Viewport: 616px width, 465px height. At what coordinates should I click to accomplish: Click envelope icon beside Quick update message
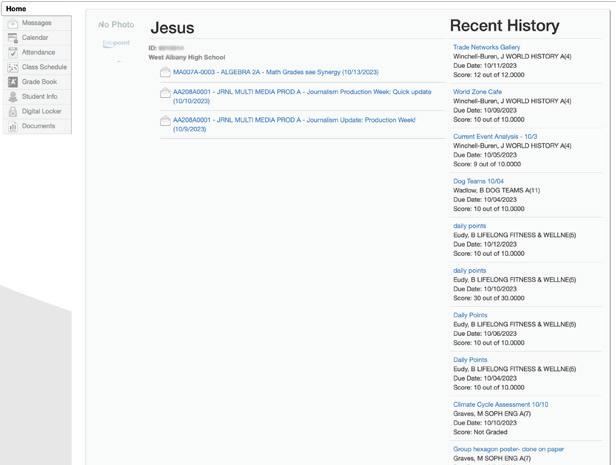coord(165,93)
